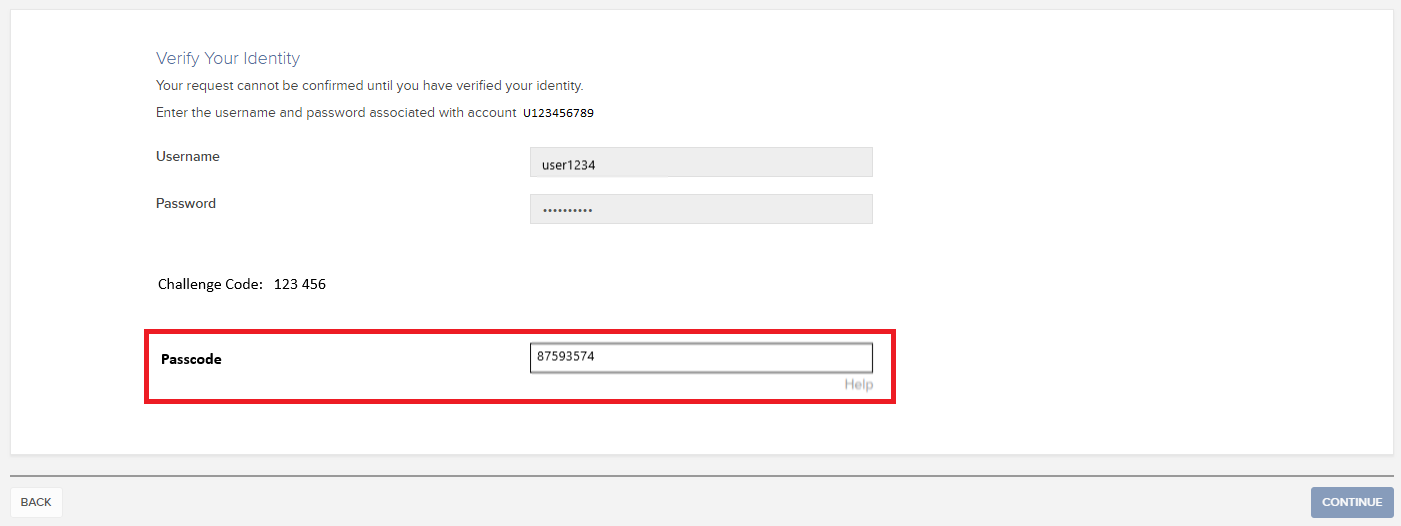Click the Username input field

[x=701, y=162]
